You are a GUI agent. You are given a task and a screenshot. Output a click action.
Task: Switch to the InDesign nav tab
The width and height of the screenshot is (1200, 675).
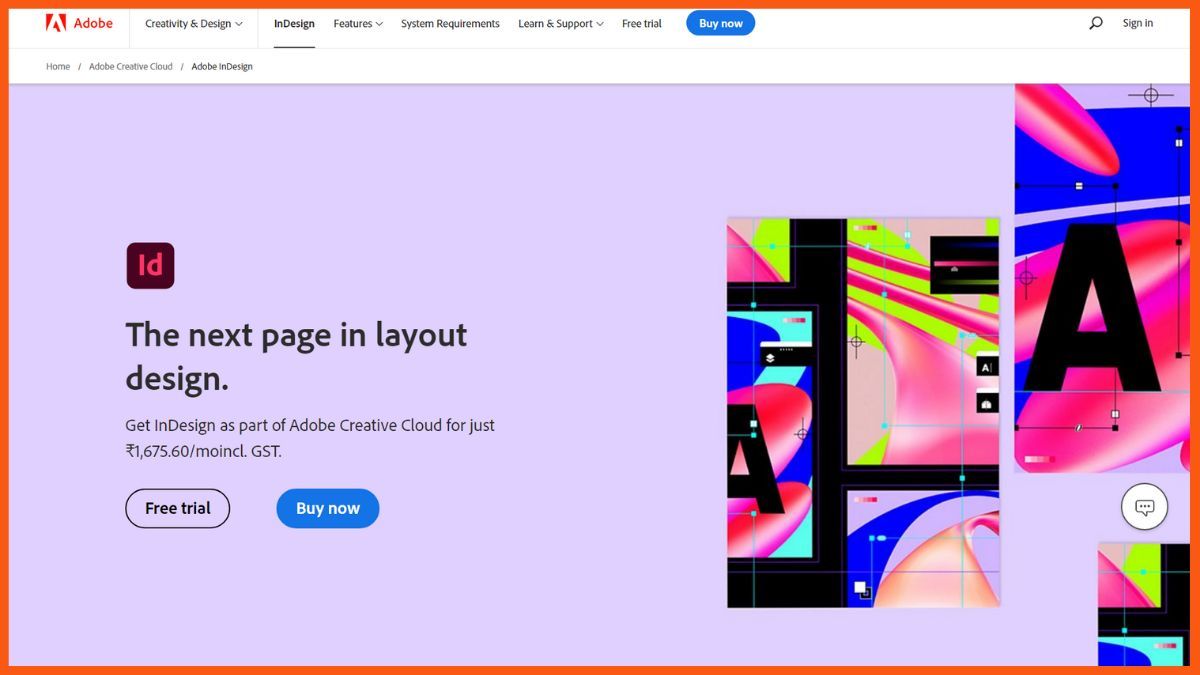click(294, 23)
